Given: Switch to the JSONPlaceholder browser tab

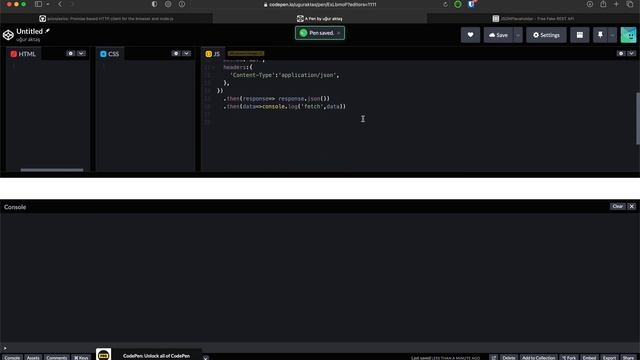Looking at the screenshot, I should tap(533, 18).
